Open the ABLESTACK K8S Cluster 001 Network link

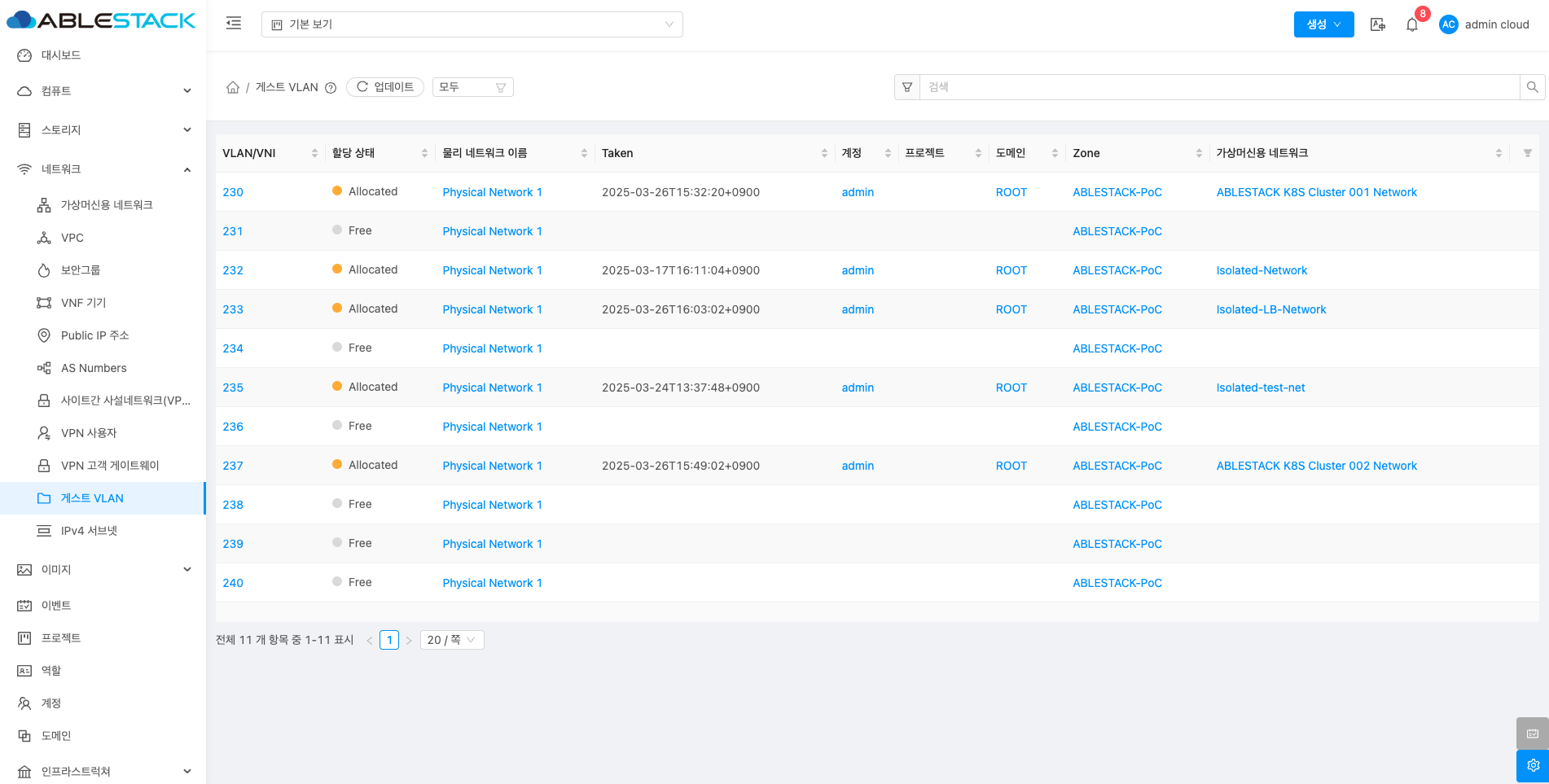click(1316, 192)
